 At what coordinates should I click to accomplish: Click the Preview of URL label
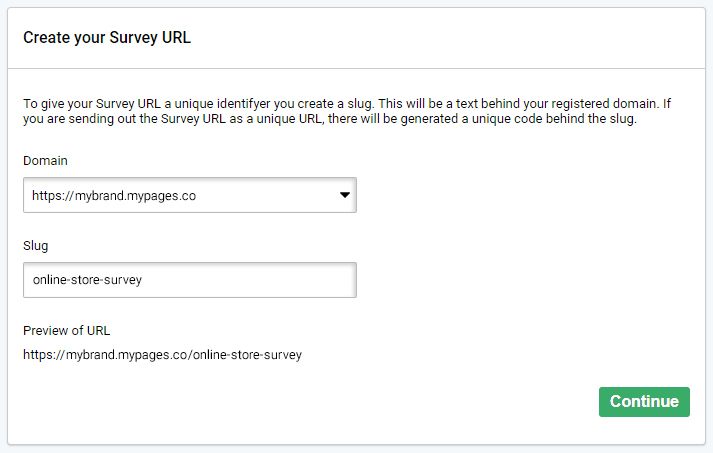(x=66, y=330)
